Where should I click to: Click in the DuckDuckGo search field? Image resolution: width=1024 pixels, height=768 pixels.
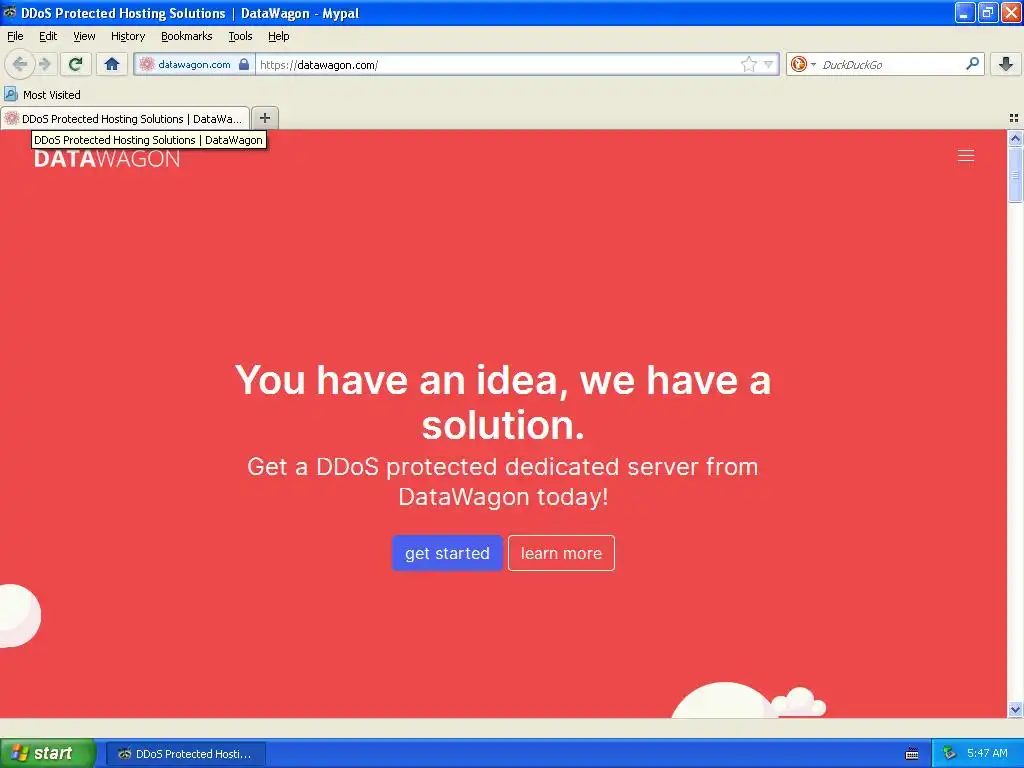891,64
